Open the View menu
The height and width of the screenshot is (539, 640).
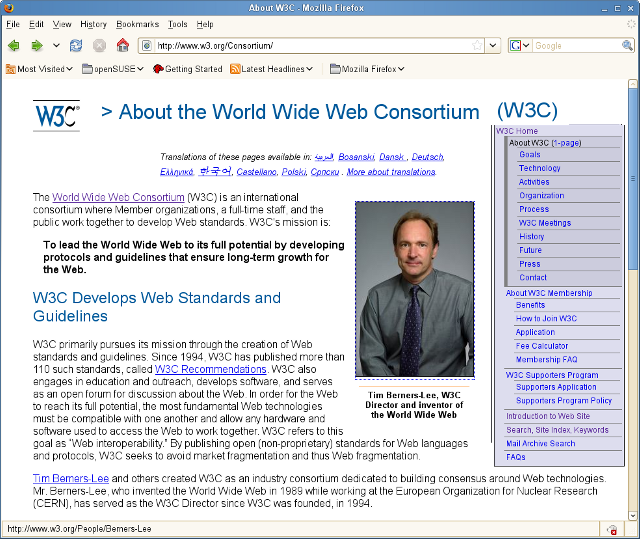click(62, 24)
